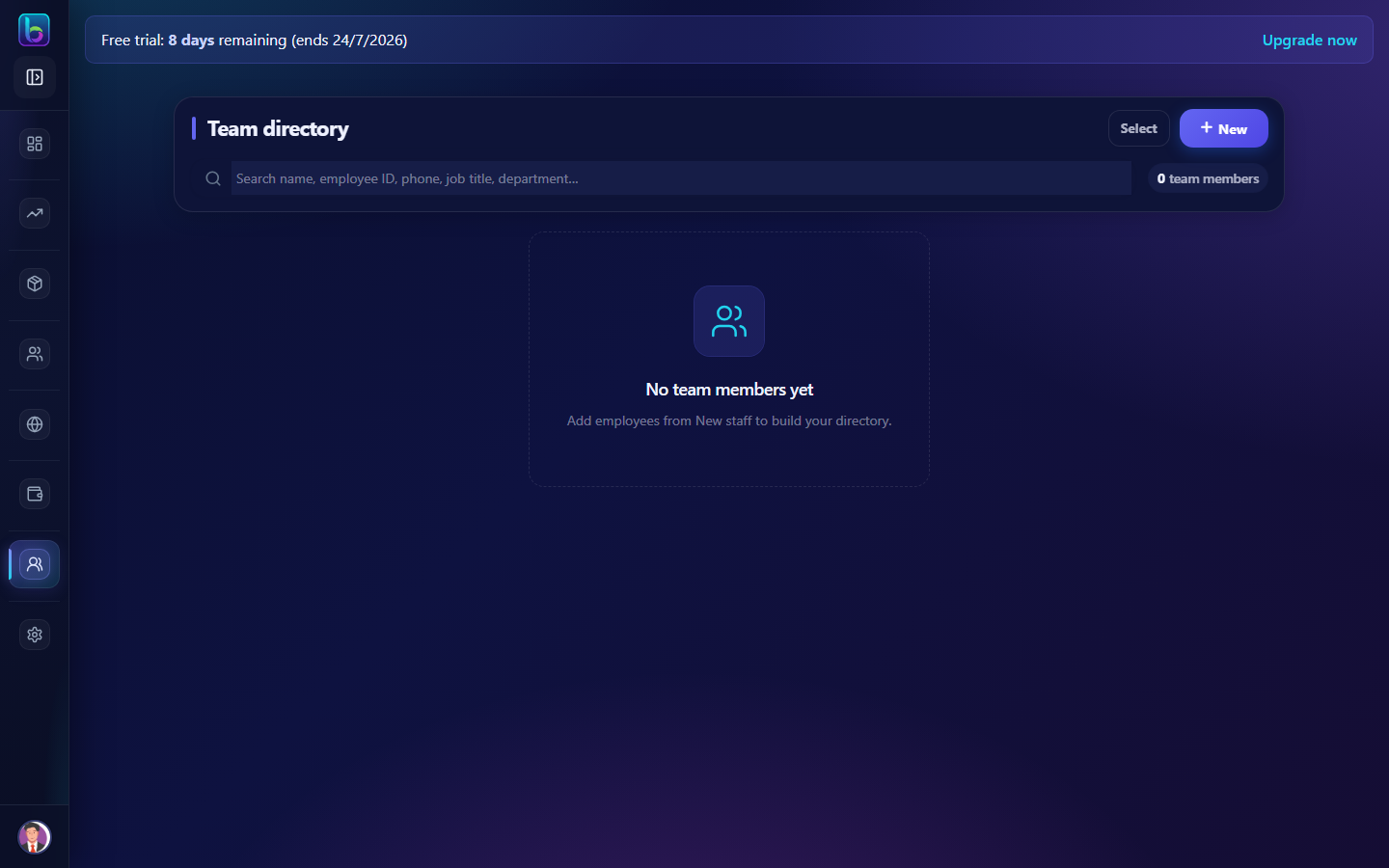The image size is (1389, 868).
Task: Click the No team members yet text
Action: tap(729, 390)
